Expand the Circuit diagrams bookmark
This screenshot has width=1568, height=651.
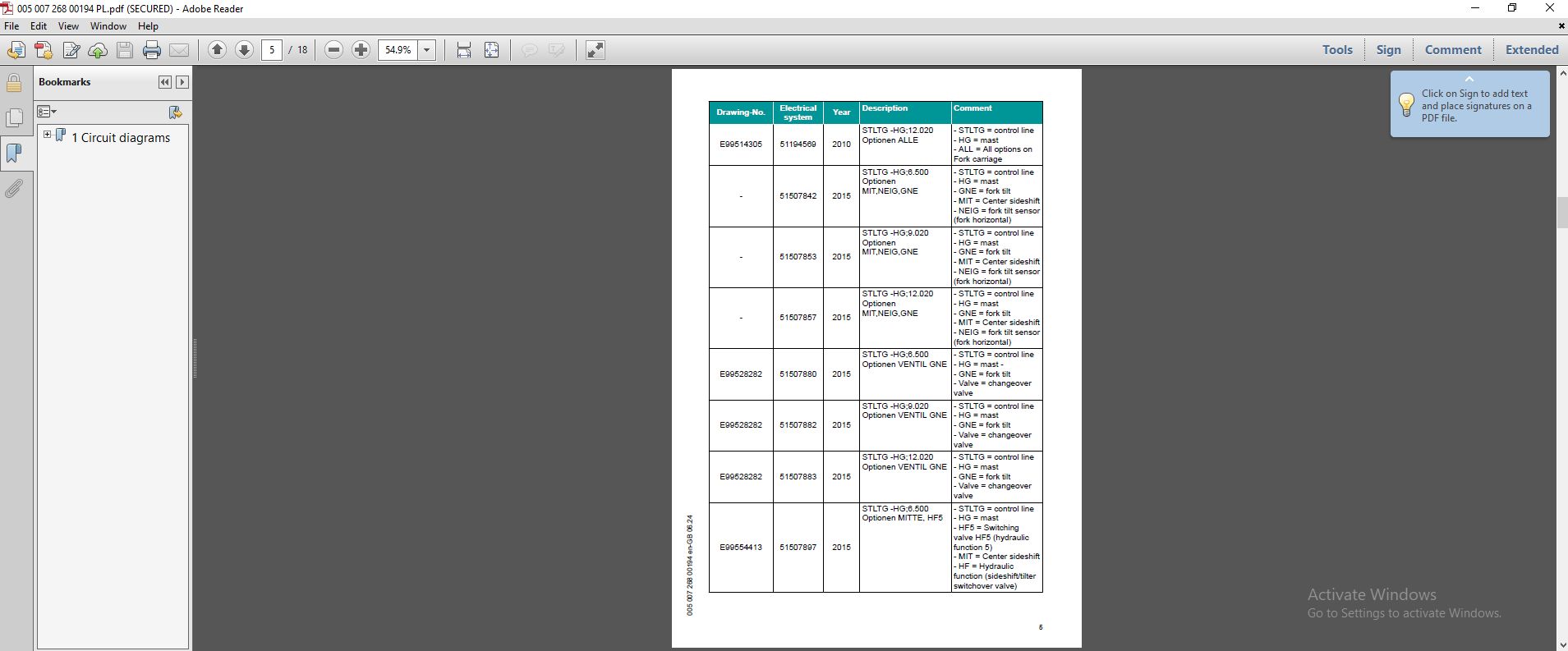click(x=47, y=135)
